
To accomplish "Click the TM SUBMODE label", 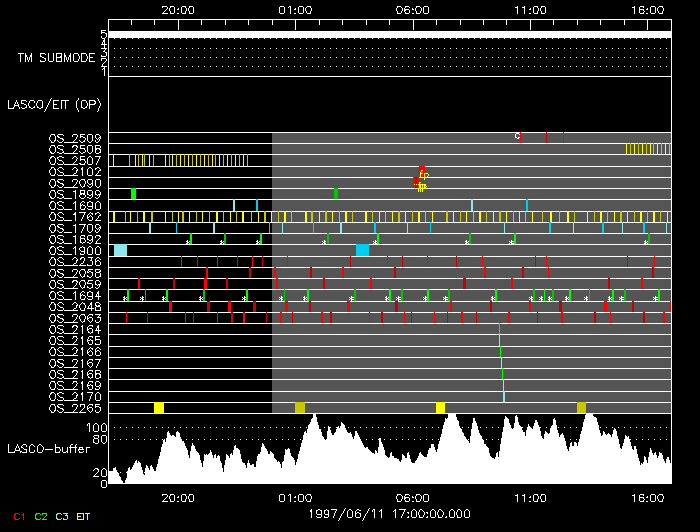I will pos(56,58).
